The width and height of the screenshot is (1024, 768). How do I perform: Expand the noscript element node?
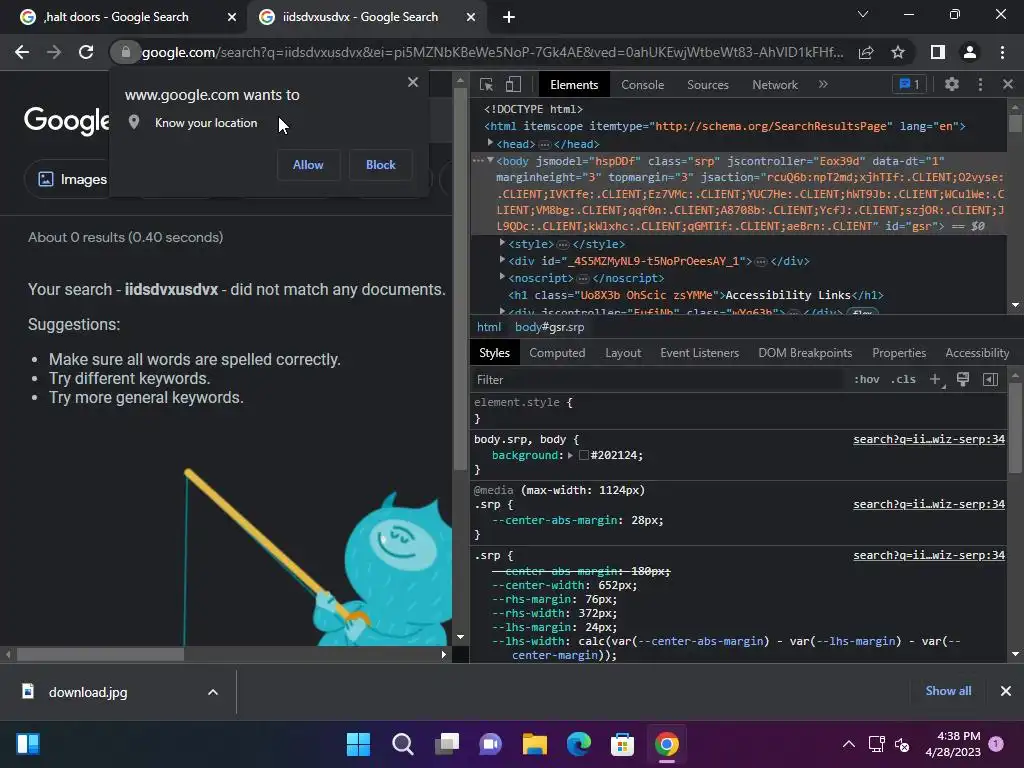(x=502, y=277)
